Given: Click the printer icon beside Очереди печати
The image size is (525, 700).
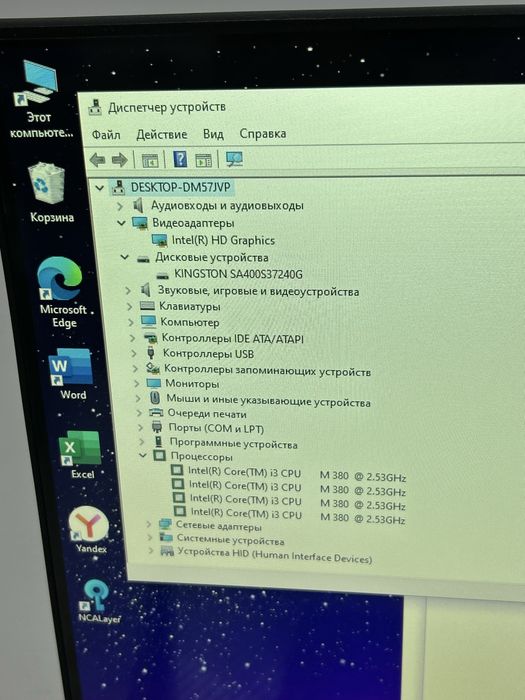Looking at the screenshot, I should [156, 412].
